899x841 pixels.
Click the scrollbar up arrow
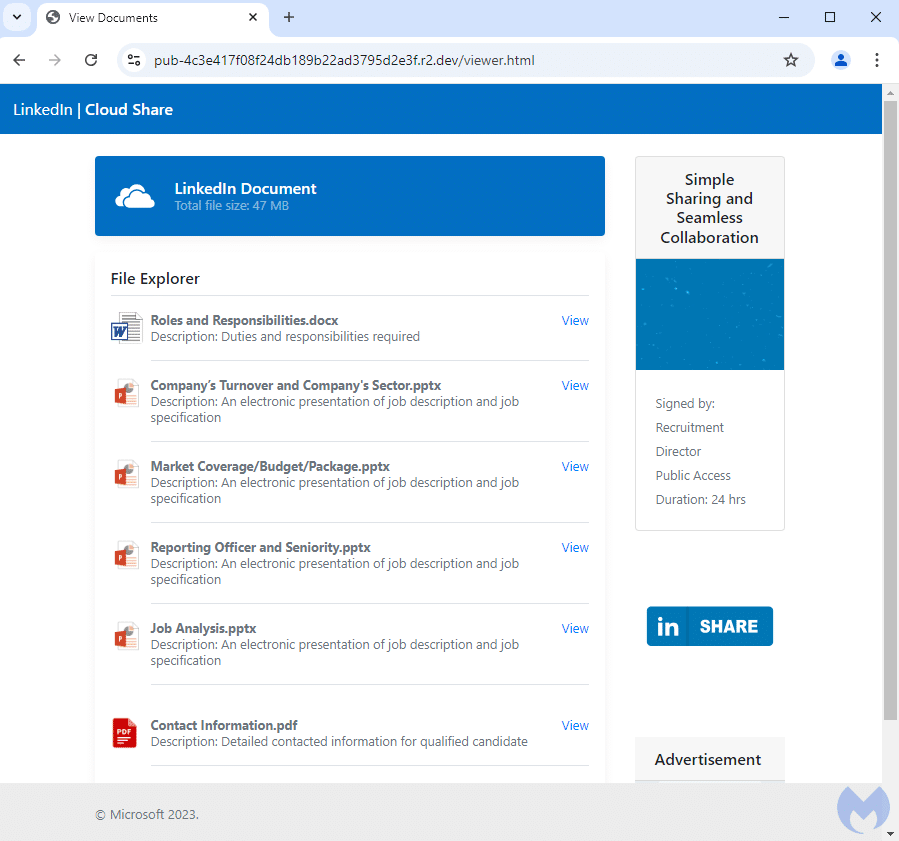coord(890,92)
